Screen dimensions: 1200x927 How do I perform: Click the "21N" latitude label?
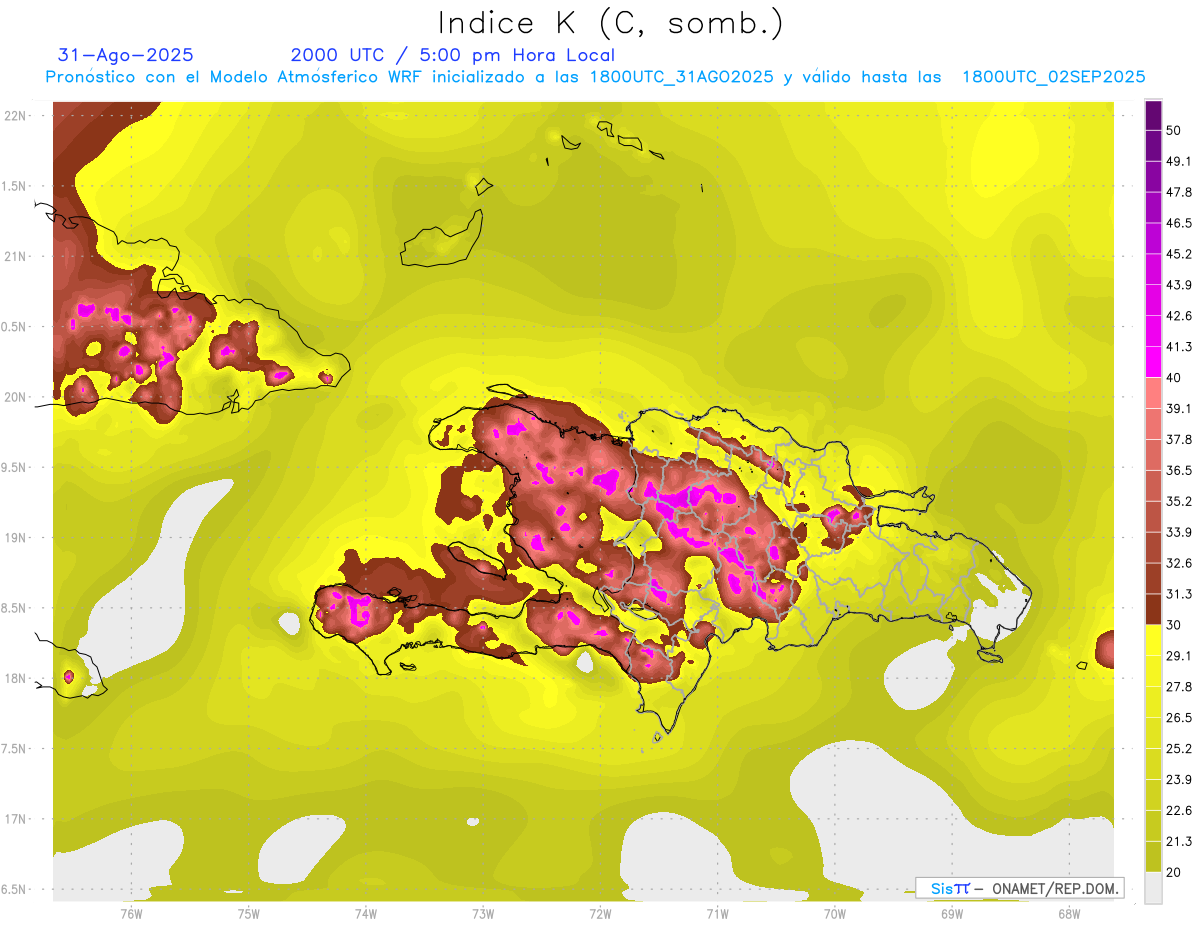17,257
